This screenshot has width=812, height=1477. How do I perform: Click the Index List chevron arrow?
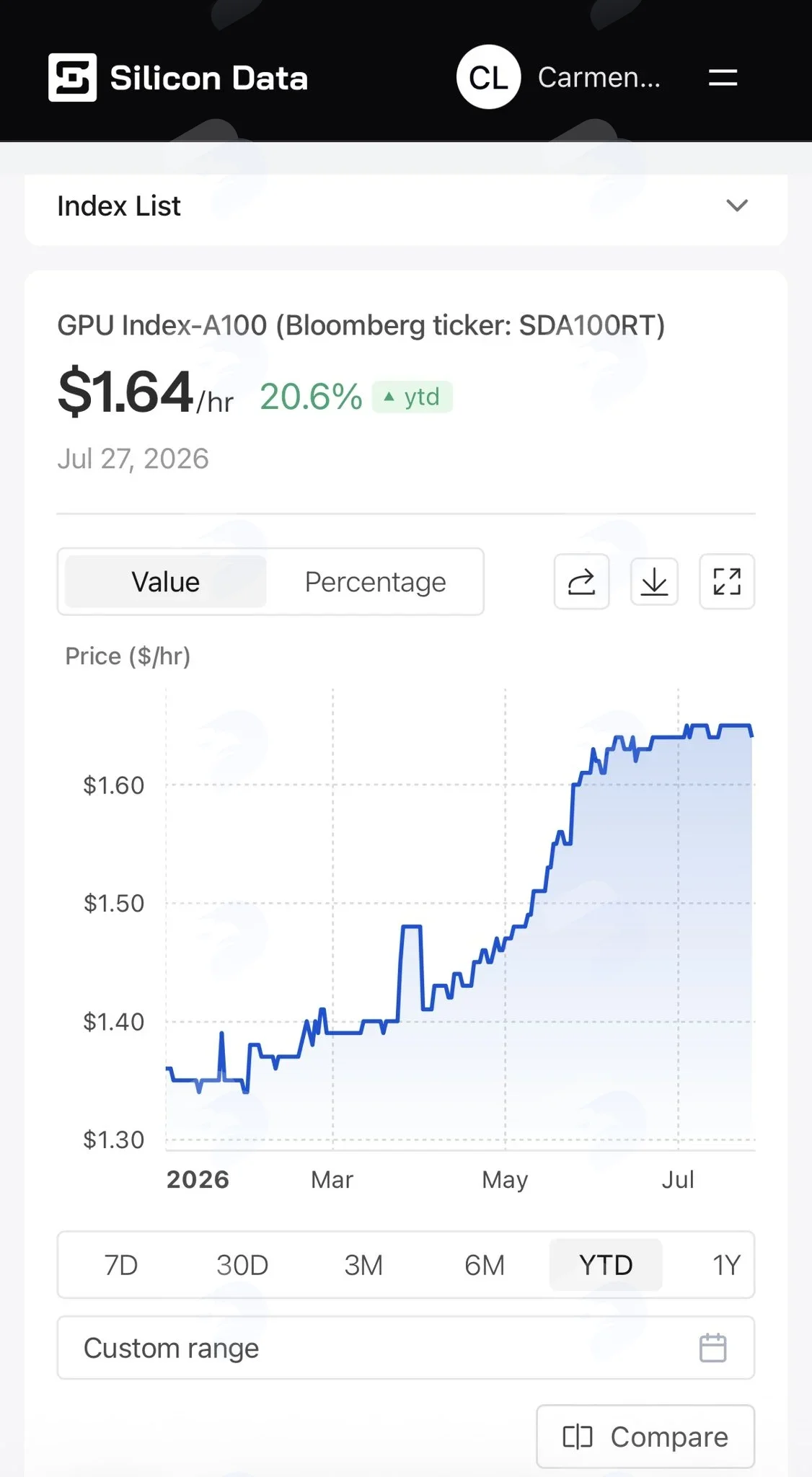736,206
